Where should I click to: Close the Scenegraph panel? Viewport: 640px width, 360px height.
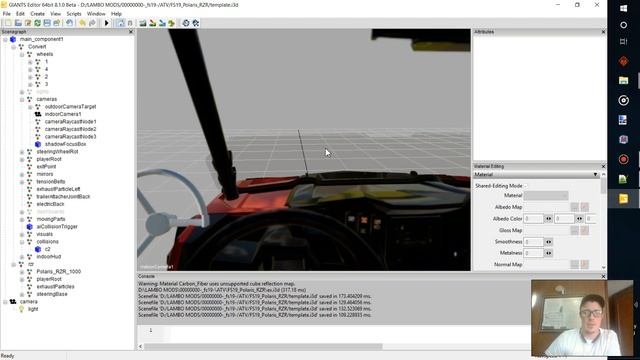coord(131,32)
